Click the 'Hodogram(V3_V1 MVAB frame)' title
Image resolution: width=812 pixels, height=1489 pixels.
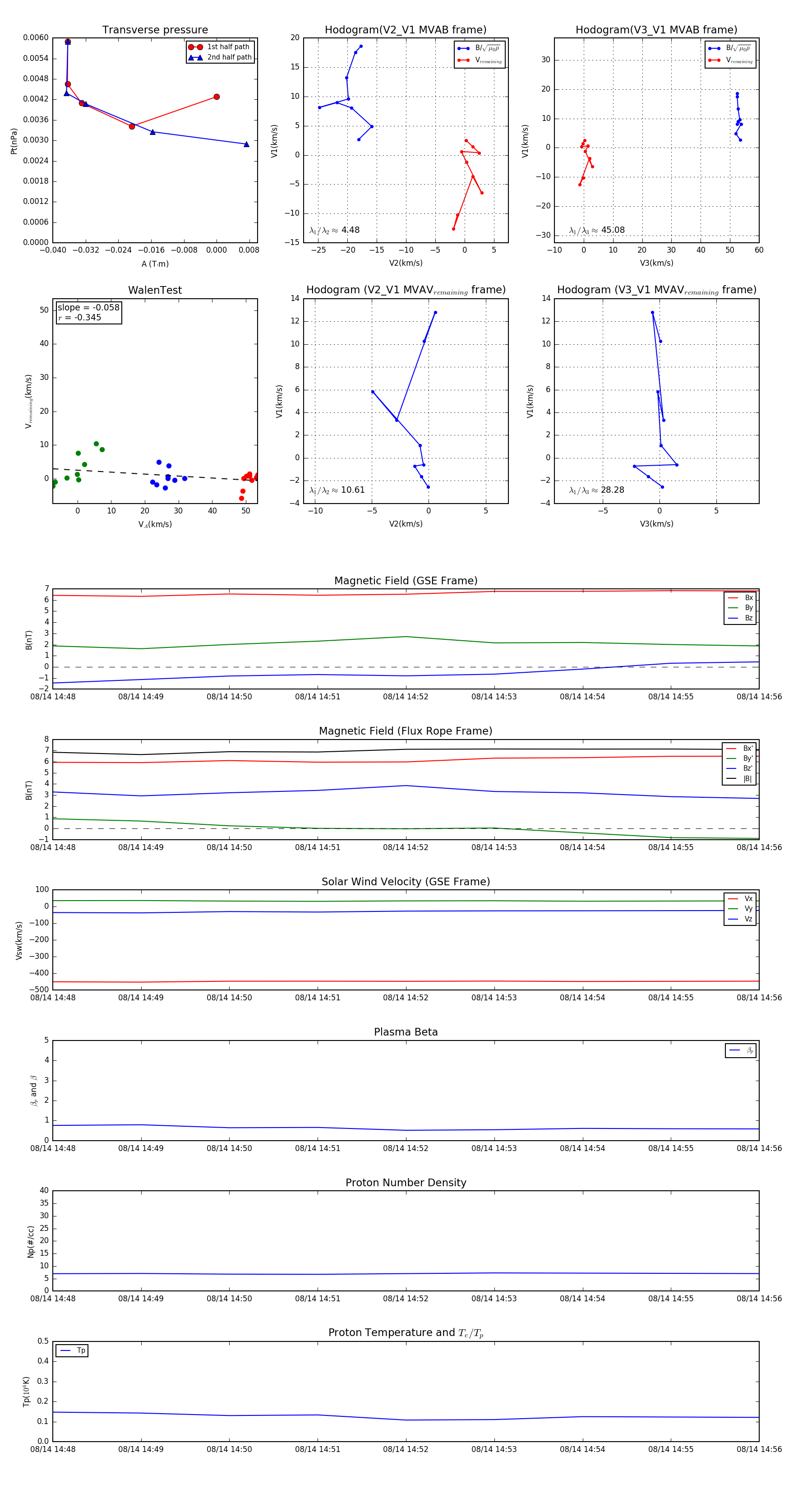pyautogui.click(x=656, y=30)
